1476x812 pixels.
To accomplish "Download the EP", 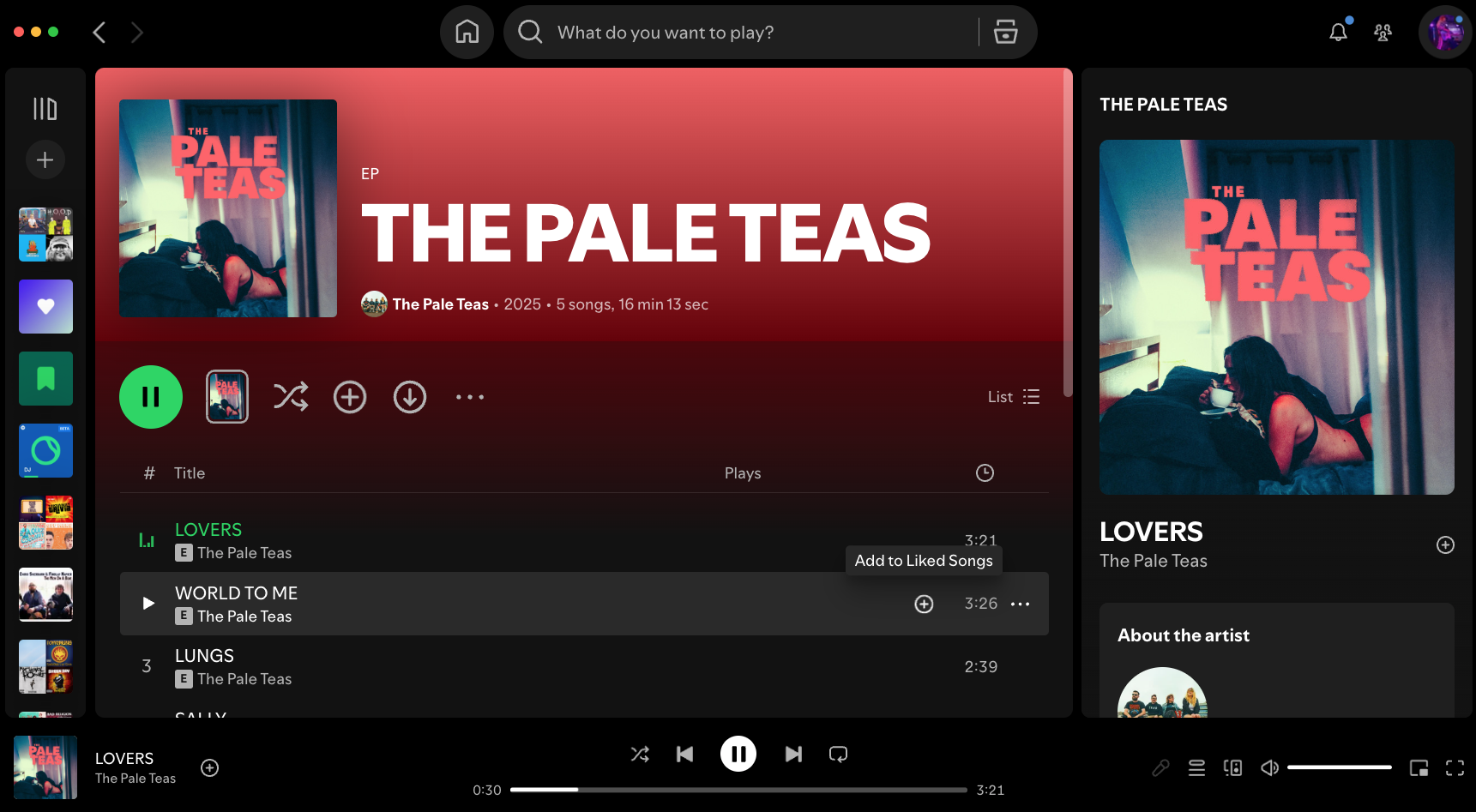I will tap(410, 397).
